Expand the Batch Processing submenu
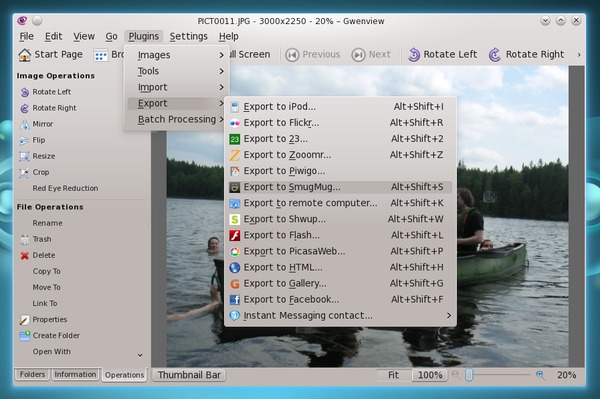Viewport: 600px width, 399px height. [x=177, y=119]
